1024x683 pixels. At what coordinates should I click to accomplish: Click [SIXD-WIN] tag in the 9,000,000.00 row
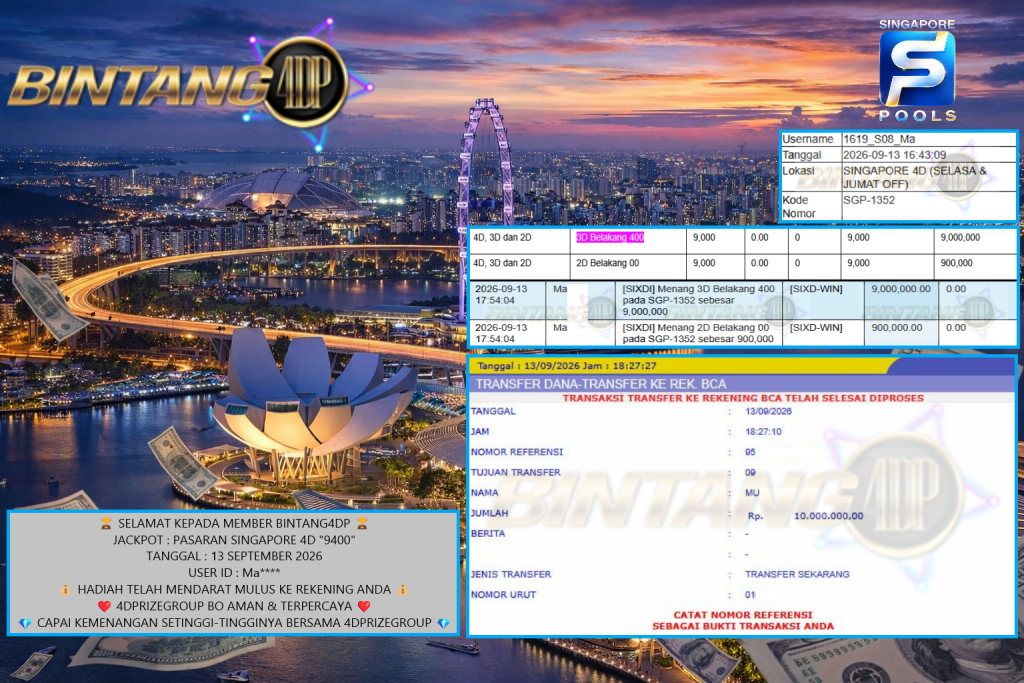click(816, 289)
